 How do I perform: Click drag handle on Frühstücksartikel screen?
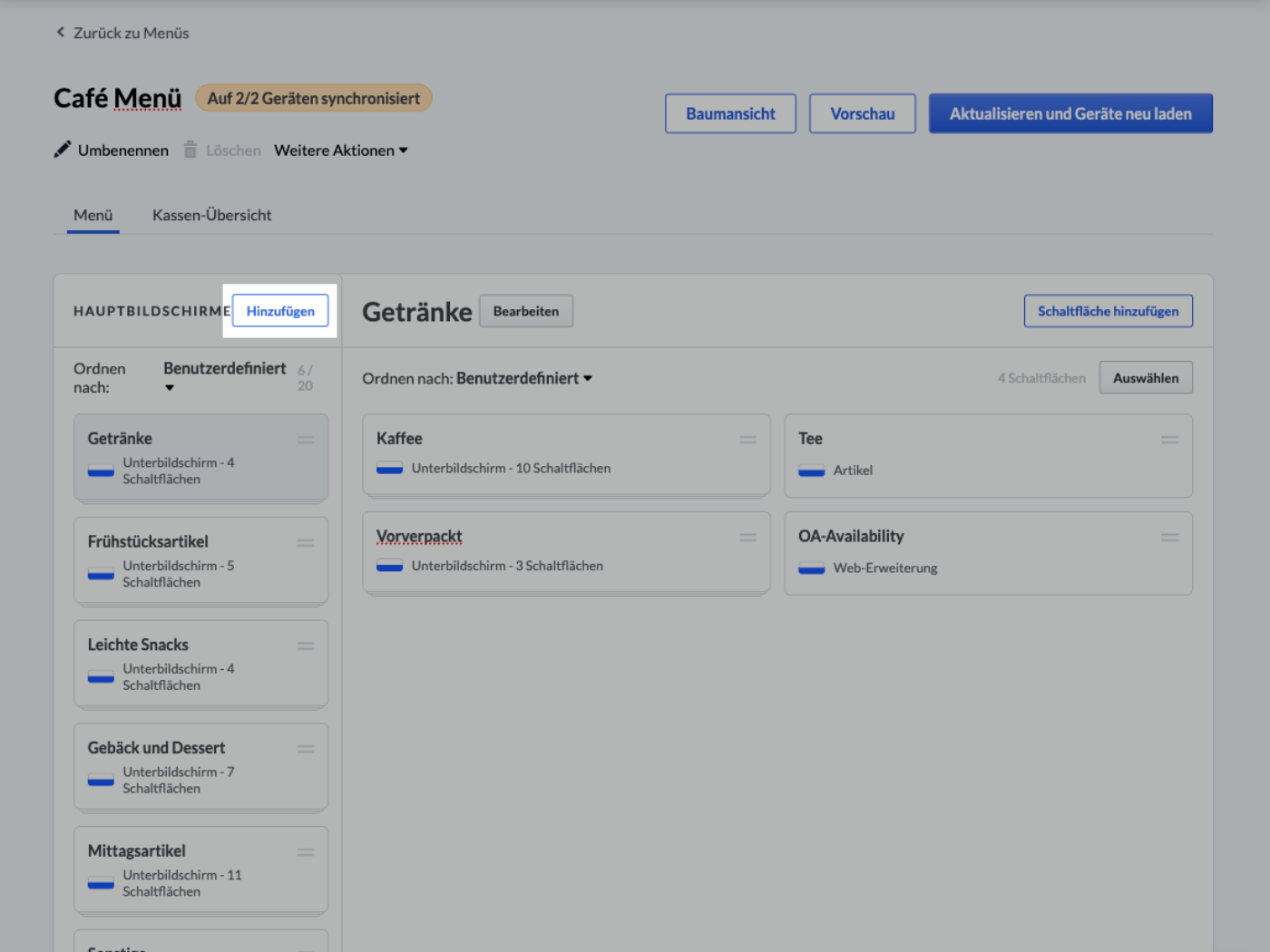(306, 542)
